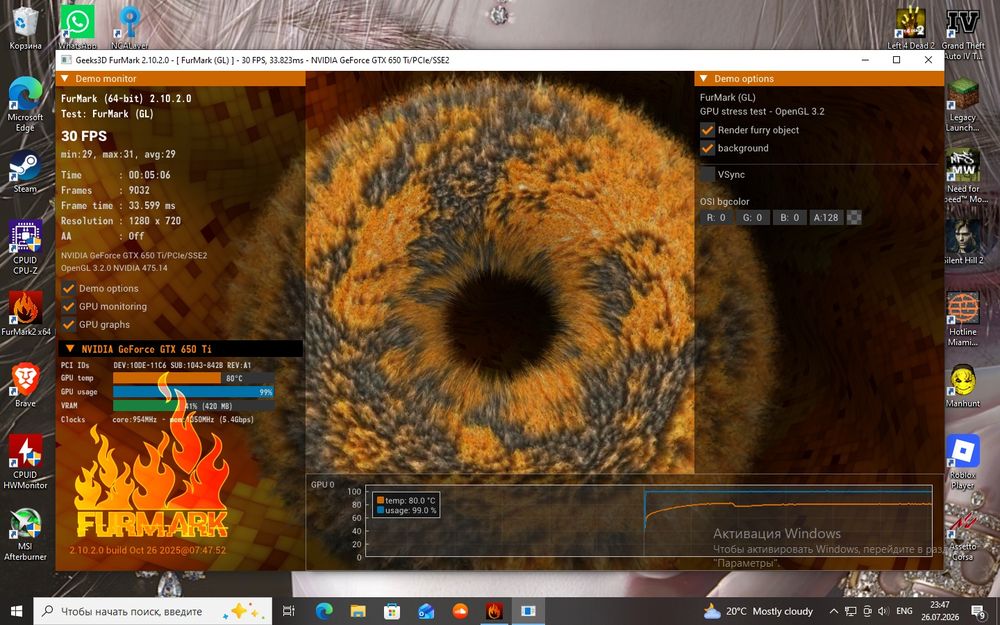
Task: Click the OSI bgcolor B: 0 field
Action: click(790, 217)
